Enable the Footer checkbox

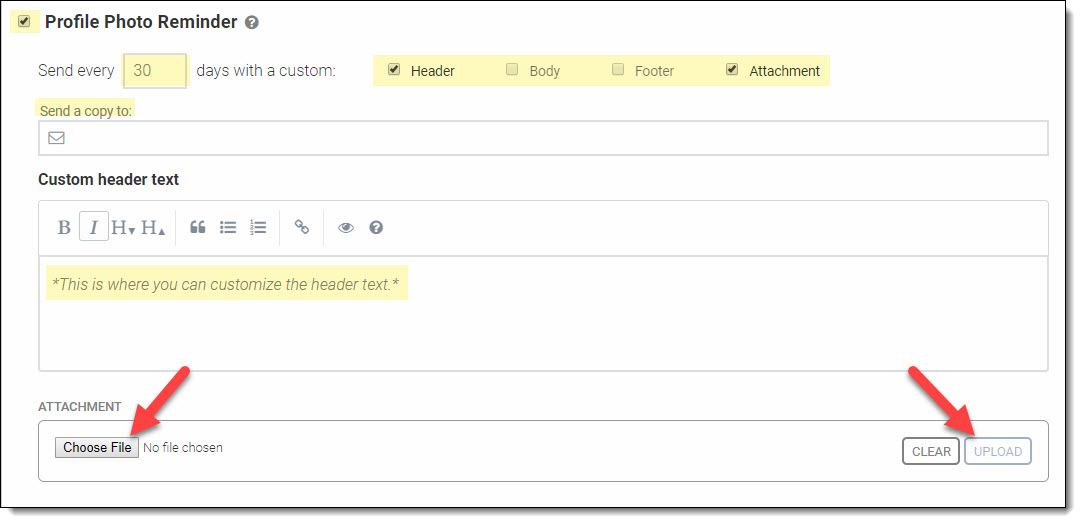click(618, 70)
